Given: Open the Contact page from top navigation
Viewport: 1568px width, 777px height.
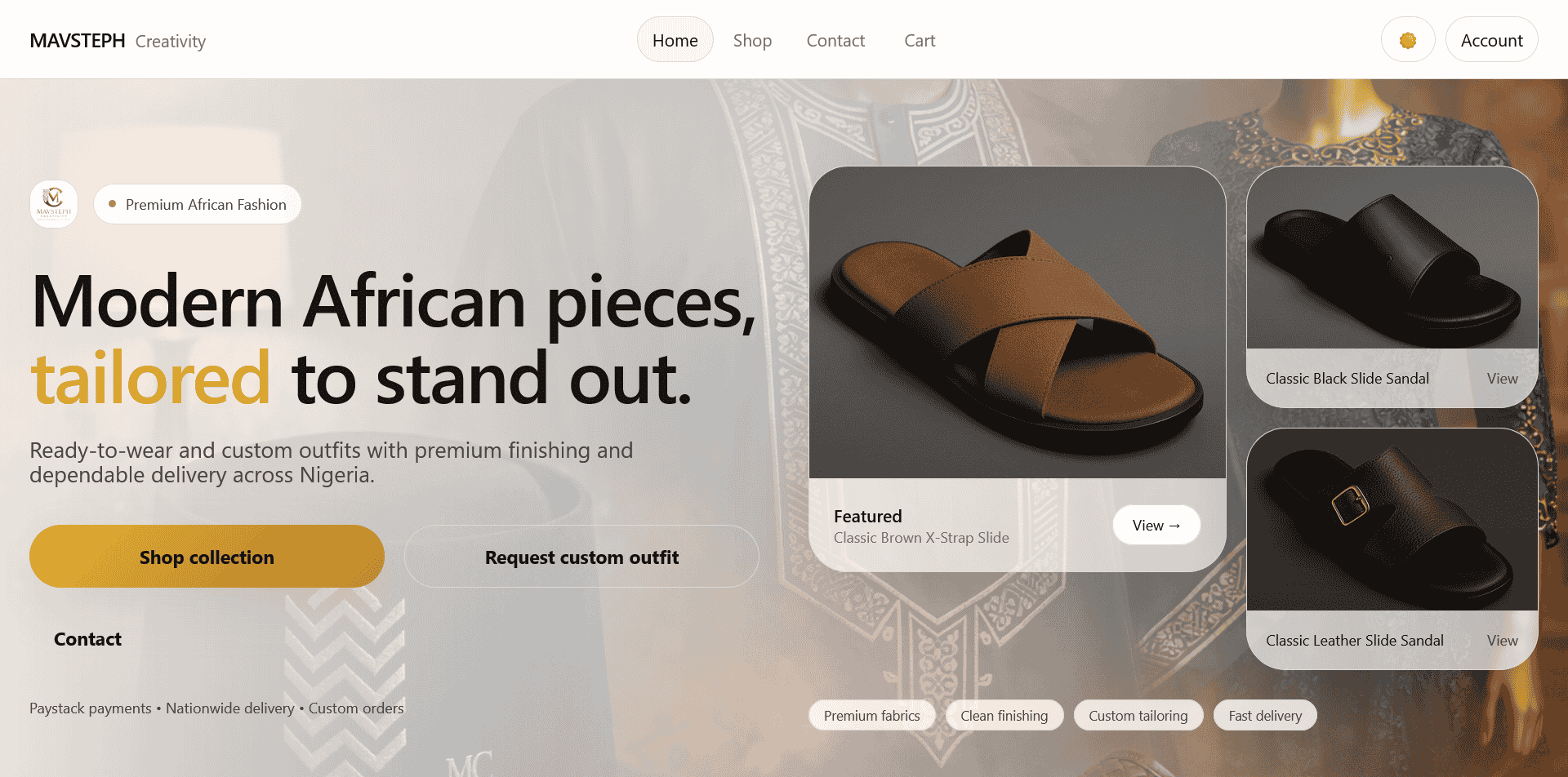Looking at the screenshot, I should tap(835, 40).
